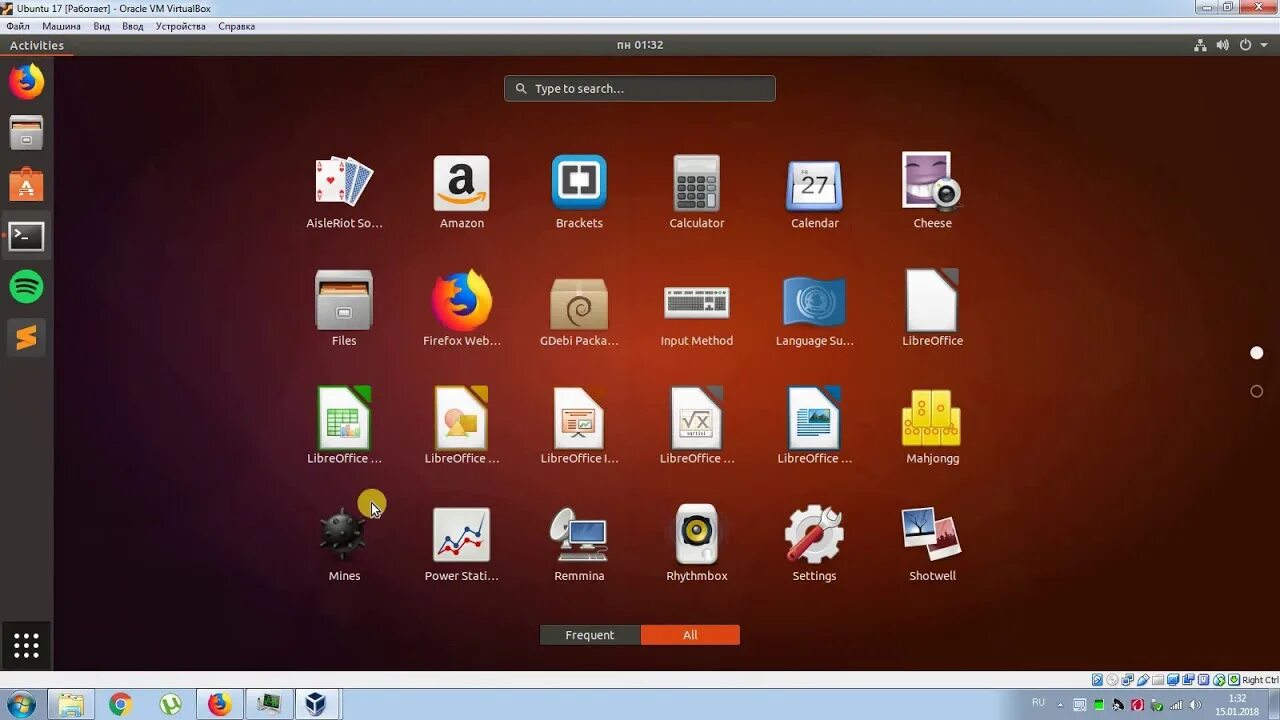The width and height of the screenshot is (1280, 720).
Task: Start the Mahjongg game
Action: pyautogui.click(x=931, y=418)
